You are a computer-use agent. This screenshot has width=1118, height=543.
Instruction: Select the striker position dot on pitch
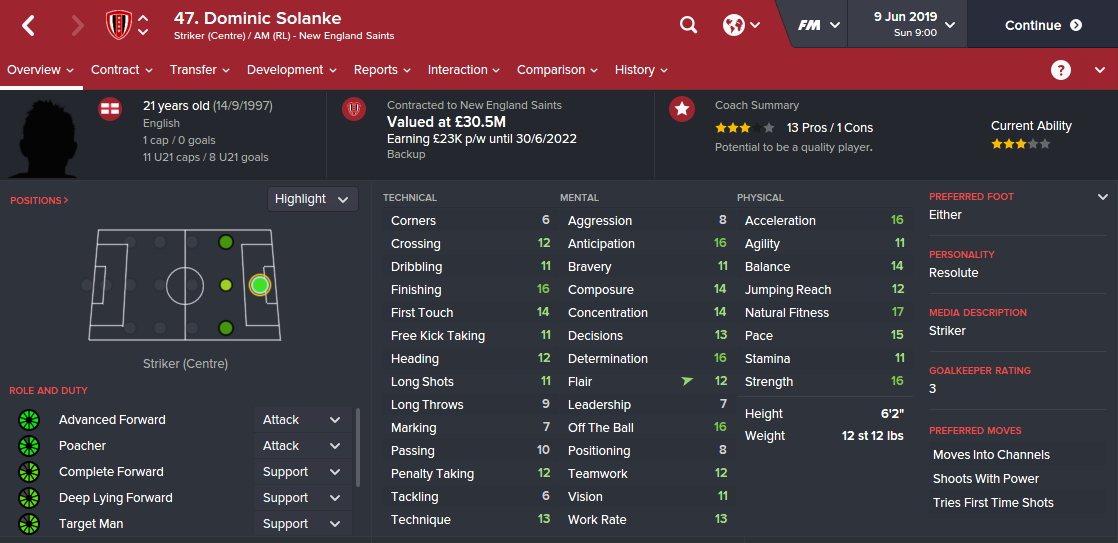point(260,285)
